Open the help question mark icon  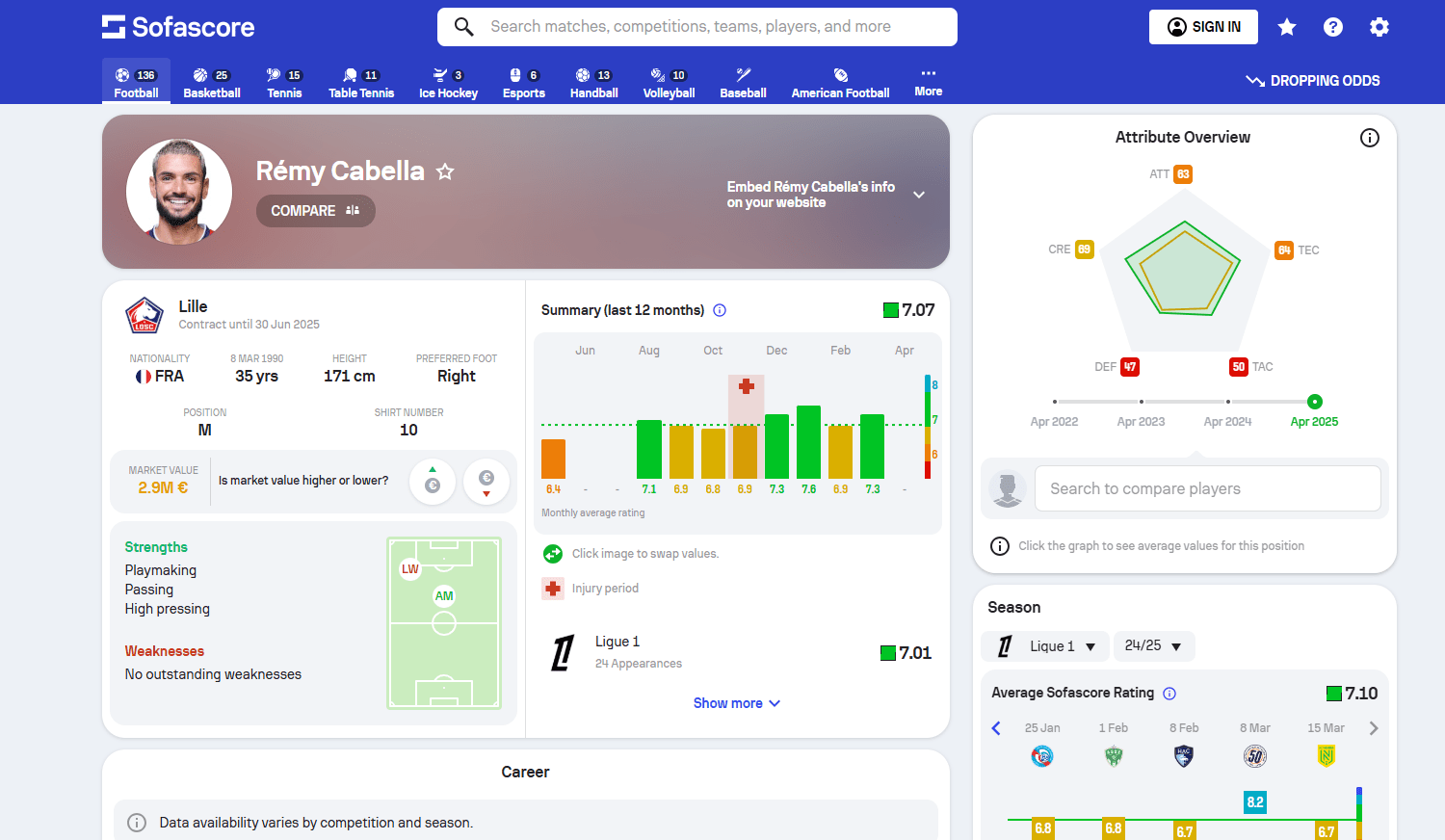coord(1332,27)
